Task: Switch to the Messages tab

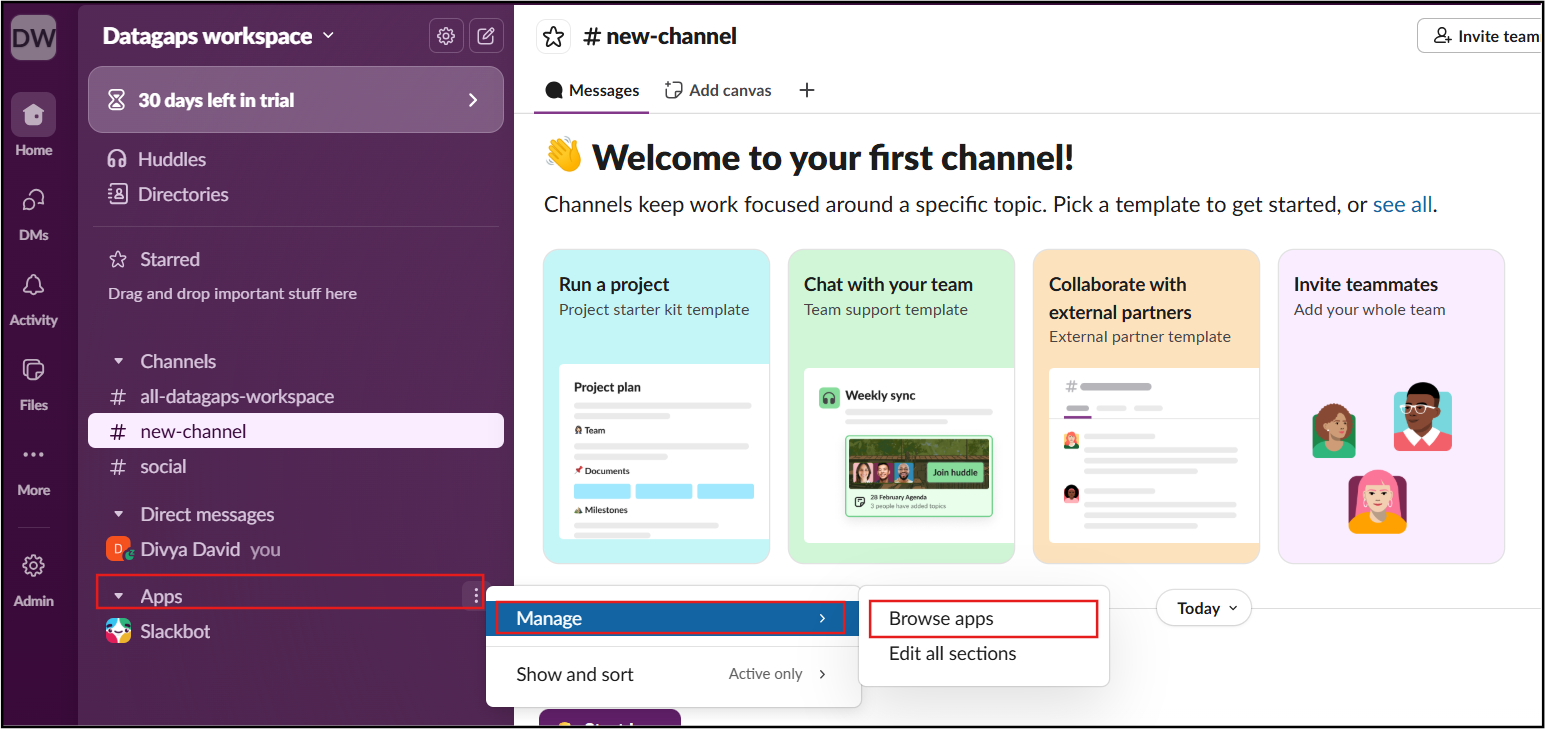Action: coord(592,90)
